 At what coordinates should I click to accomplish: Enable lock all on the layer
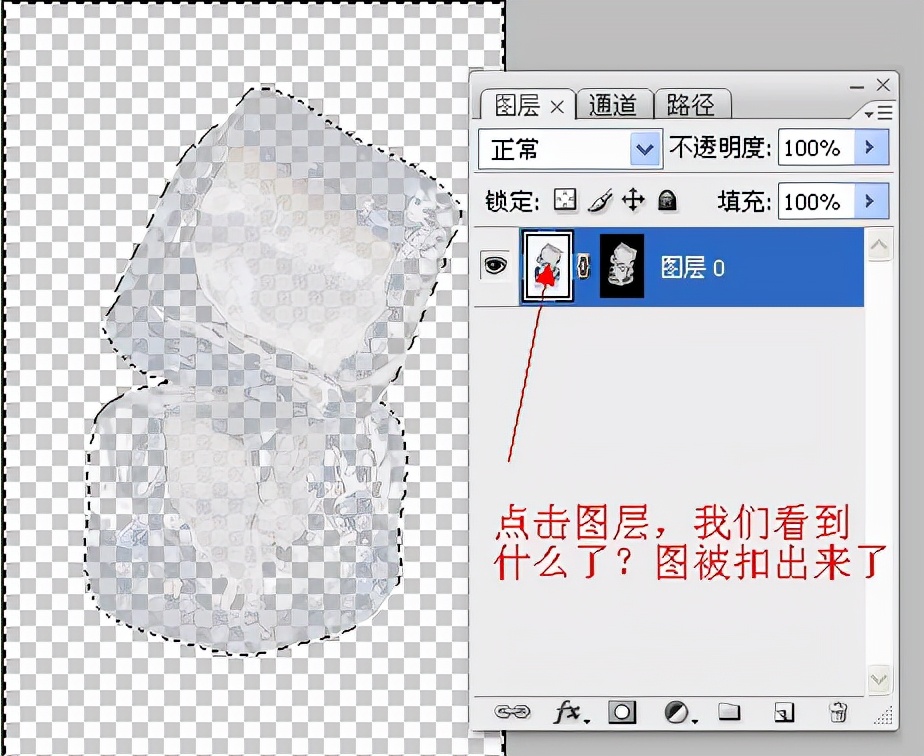click(x=668, y=200)
